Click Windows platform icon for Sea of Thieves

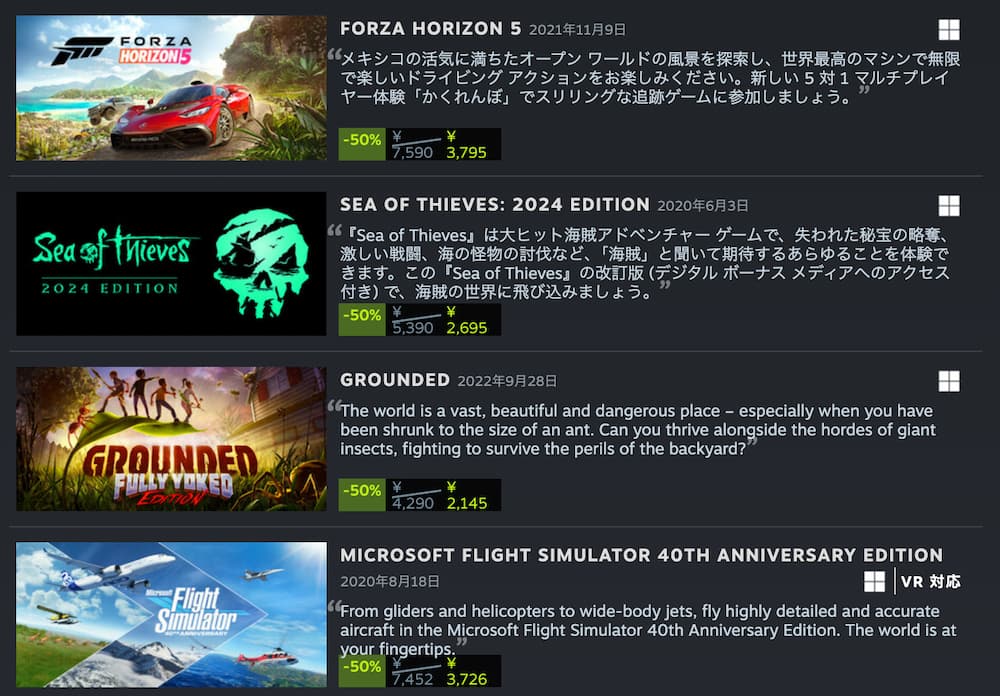click(949, 205)
